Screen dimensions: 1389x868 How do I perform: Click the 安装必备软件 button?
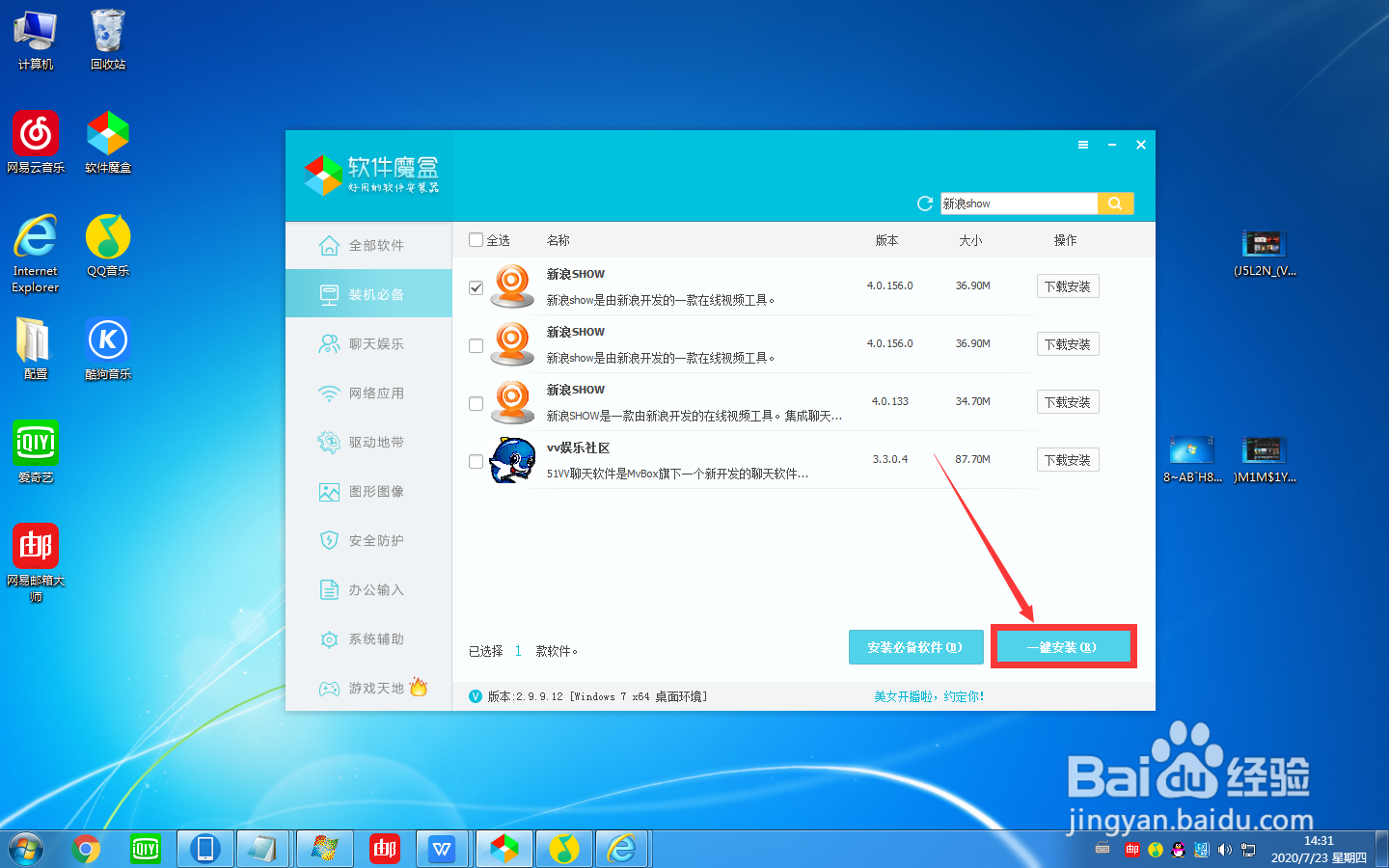click(x=915, y=647)
